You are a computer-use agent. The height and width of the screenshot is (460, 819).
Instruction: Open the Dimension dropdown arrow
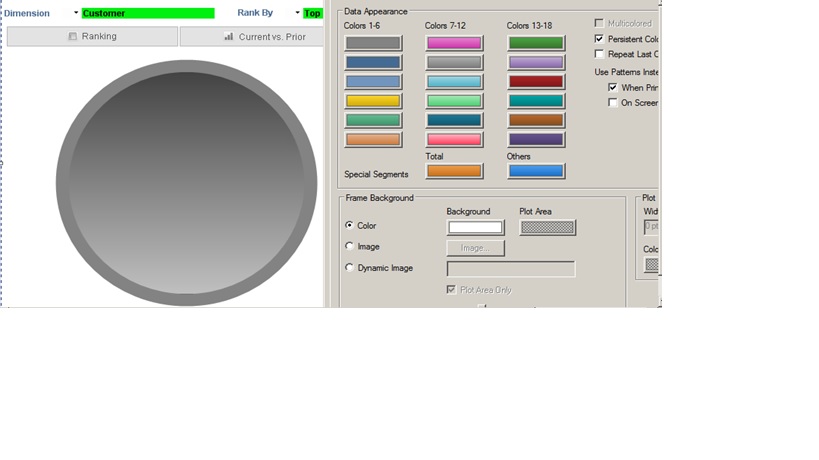[x=76, y=13]
